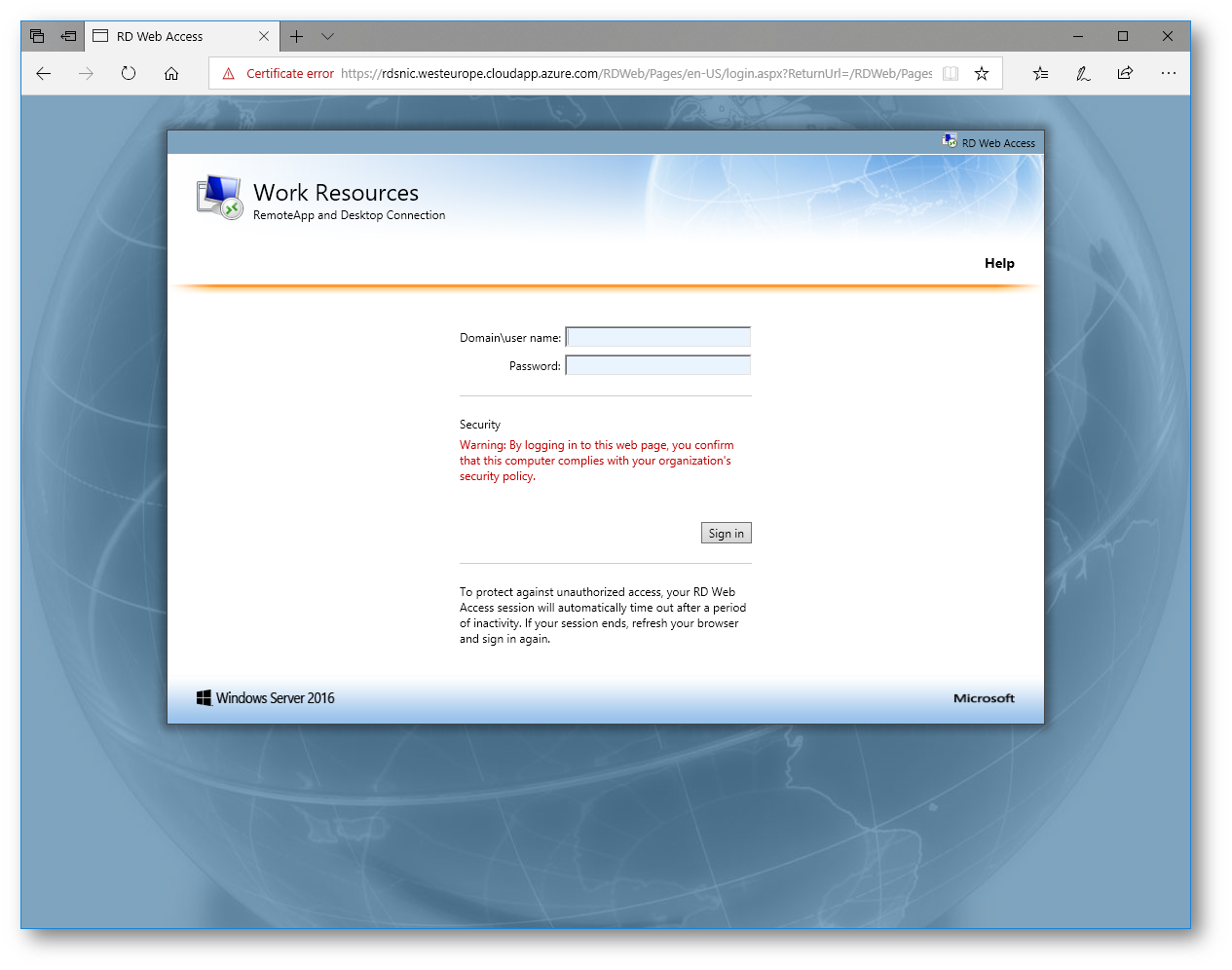Click the address bar URL
1232x970 pixels.
click(x=636, y=73)
